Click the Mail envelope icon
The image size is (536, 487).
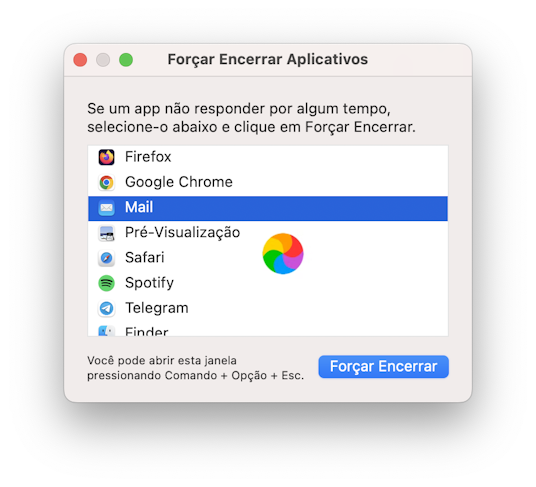tap(106, 208)
